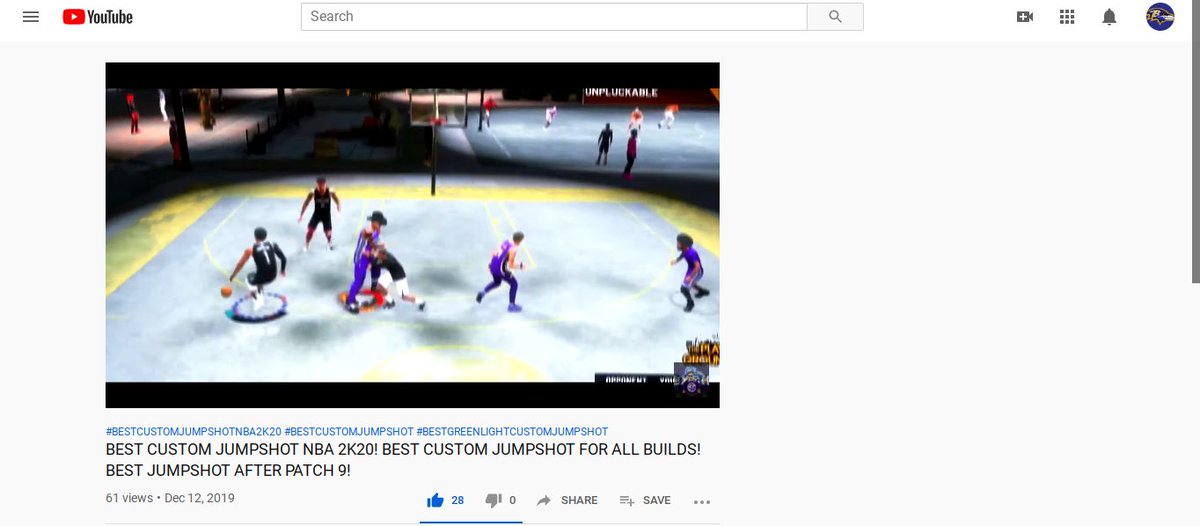Like the video with thumbs up
The width and height of the screenshot is (1200, 526).
pos(435,500)
